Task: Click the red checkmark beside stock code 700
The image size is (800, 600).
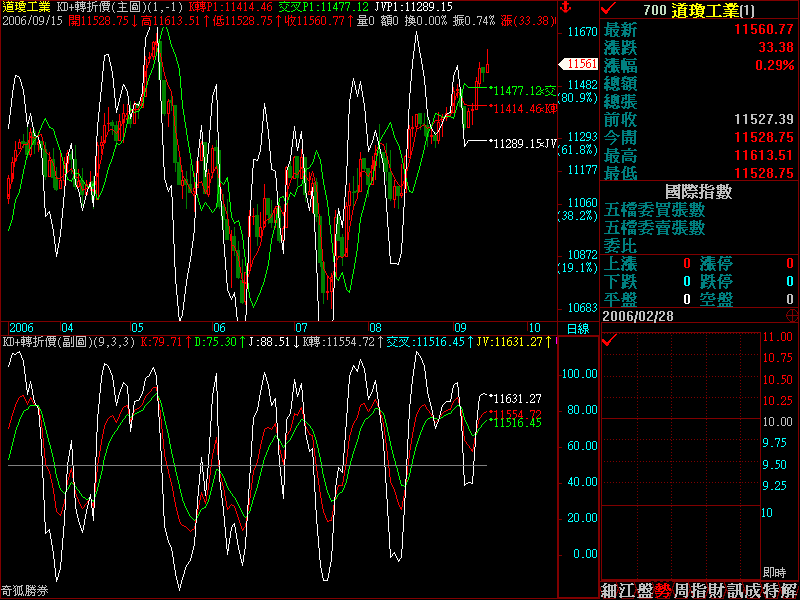Action: [608, 8]
